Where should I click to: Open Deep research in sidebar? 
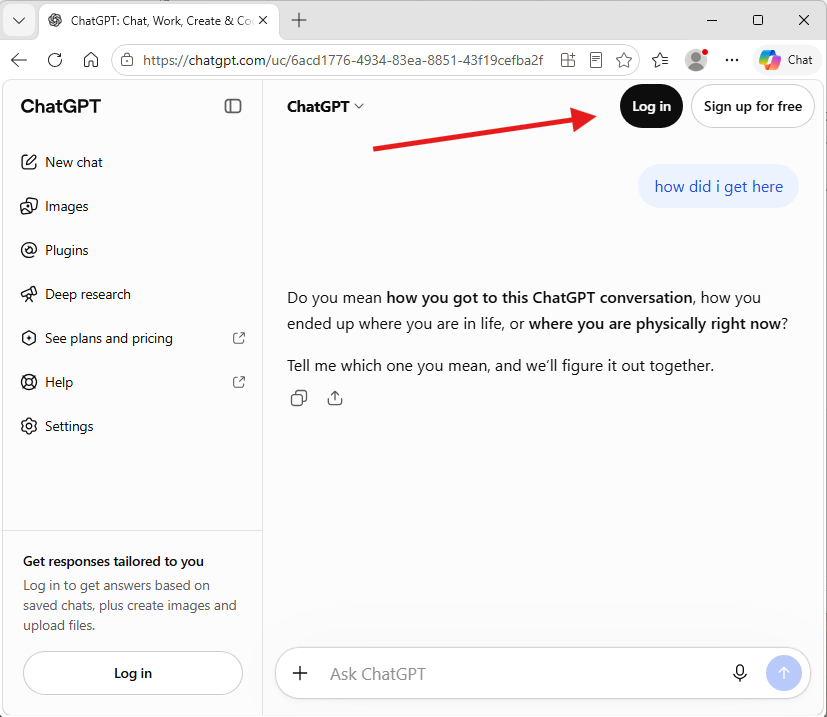[x=75, y=294]
